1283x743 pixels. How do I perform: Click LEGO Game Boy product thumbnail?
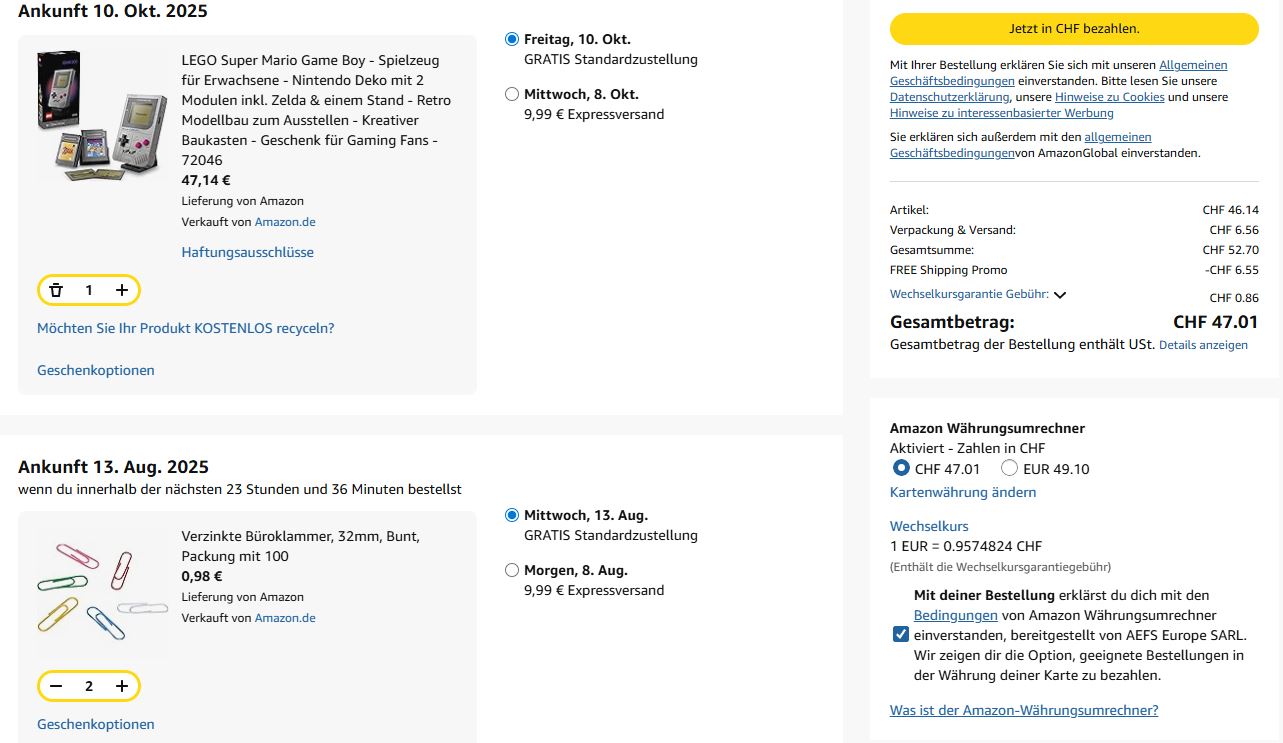[x=102, y=115]
